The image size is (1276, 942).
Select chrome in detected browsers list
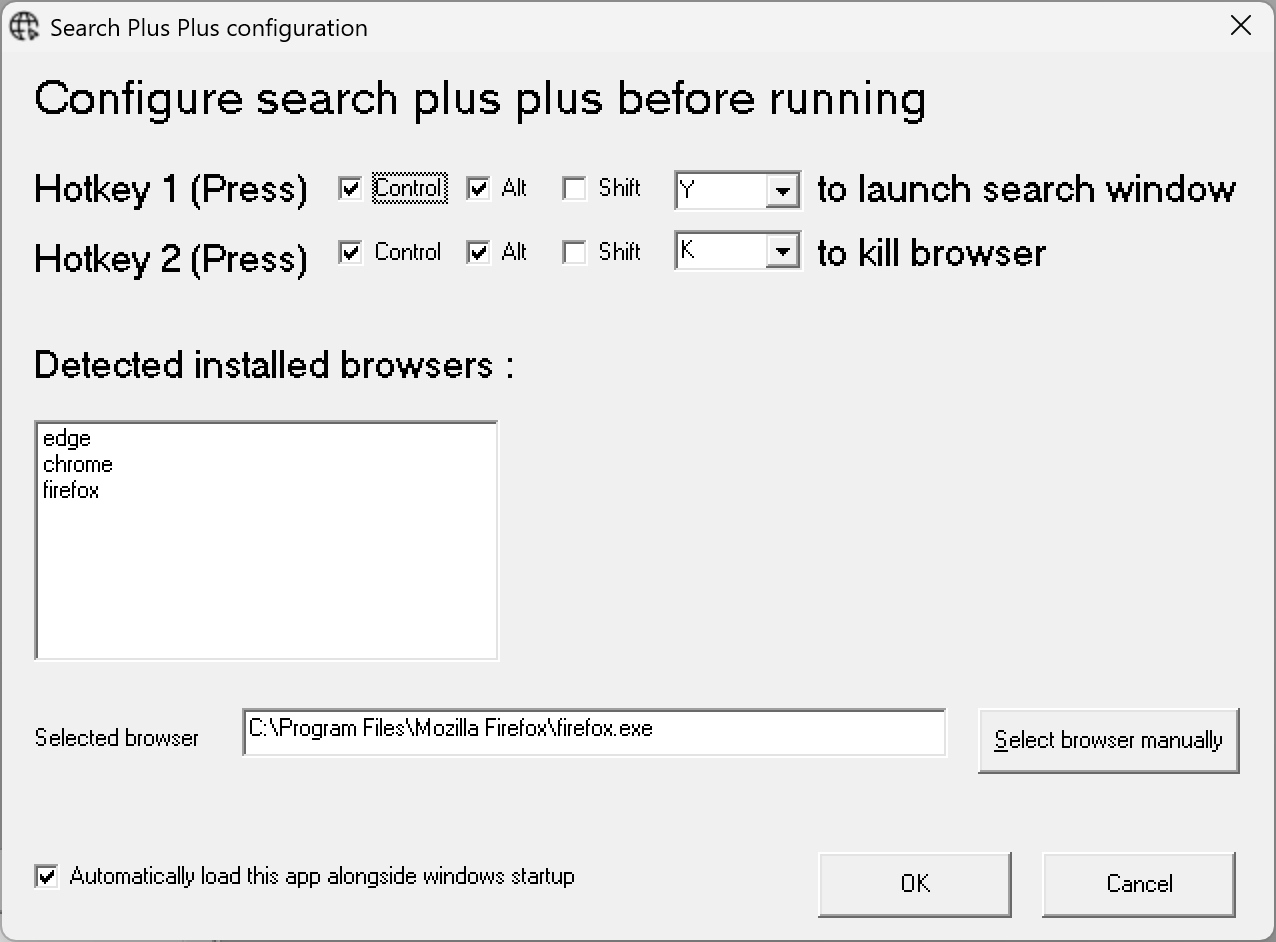coord(78,465)
